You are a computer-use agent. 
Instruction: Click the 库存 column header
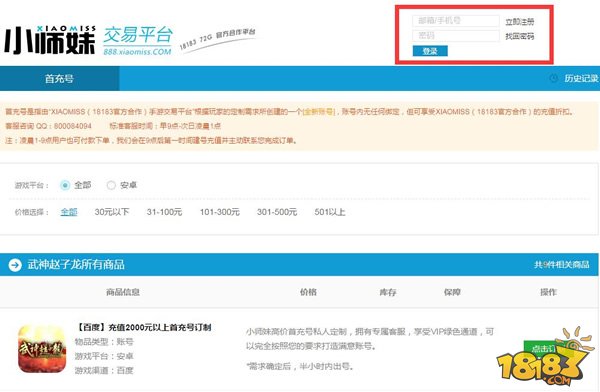(388, 292)
